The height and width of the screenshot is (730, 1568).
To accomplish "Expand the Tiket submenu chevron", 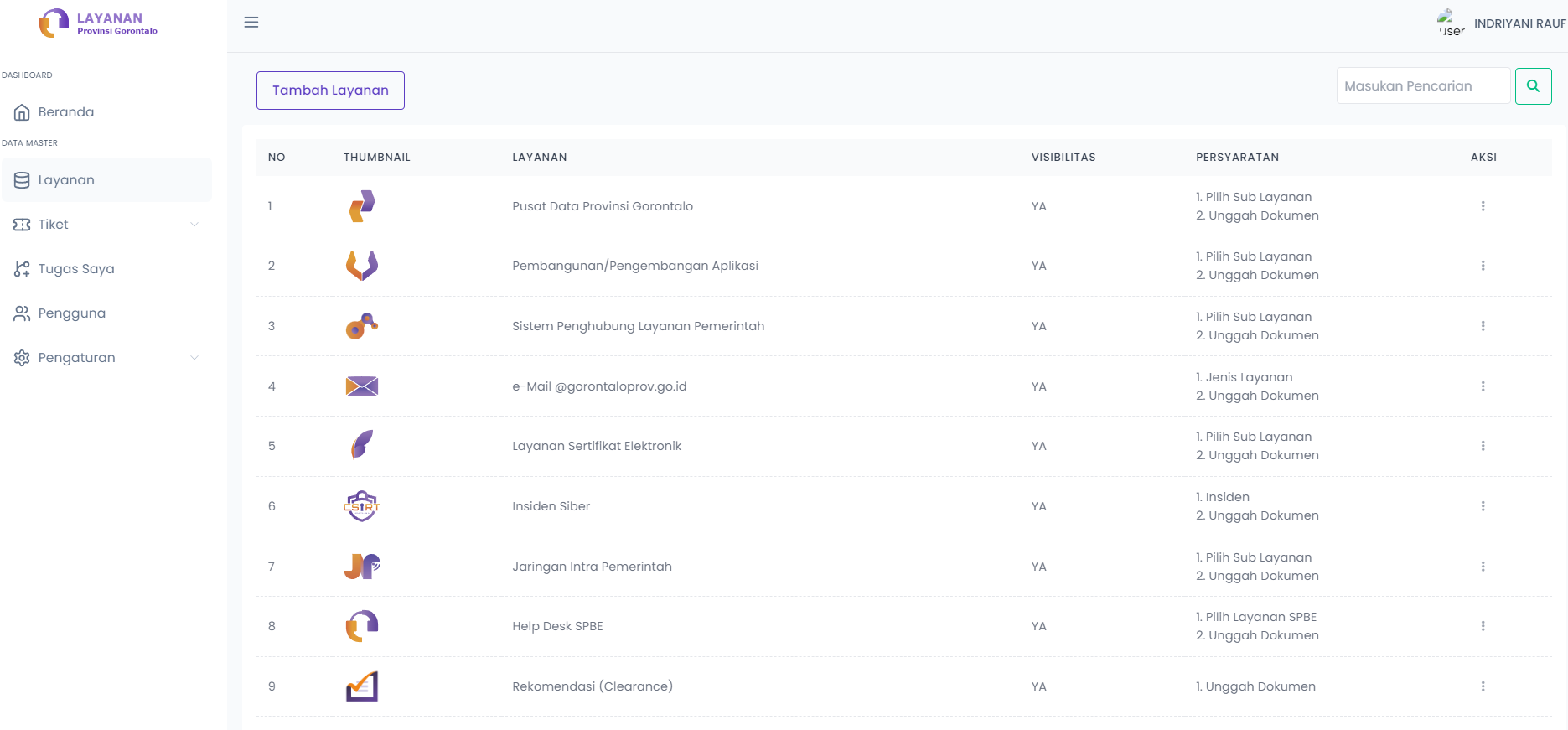I will (194, 225).
